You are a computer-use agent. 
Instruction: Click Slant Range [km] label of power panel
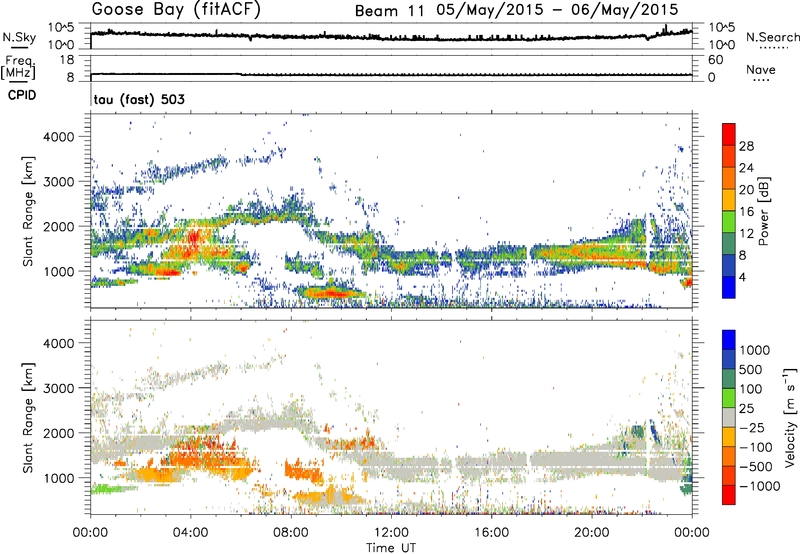28,211
